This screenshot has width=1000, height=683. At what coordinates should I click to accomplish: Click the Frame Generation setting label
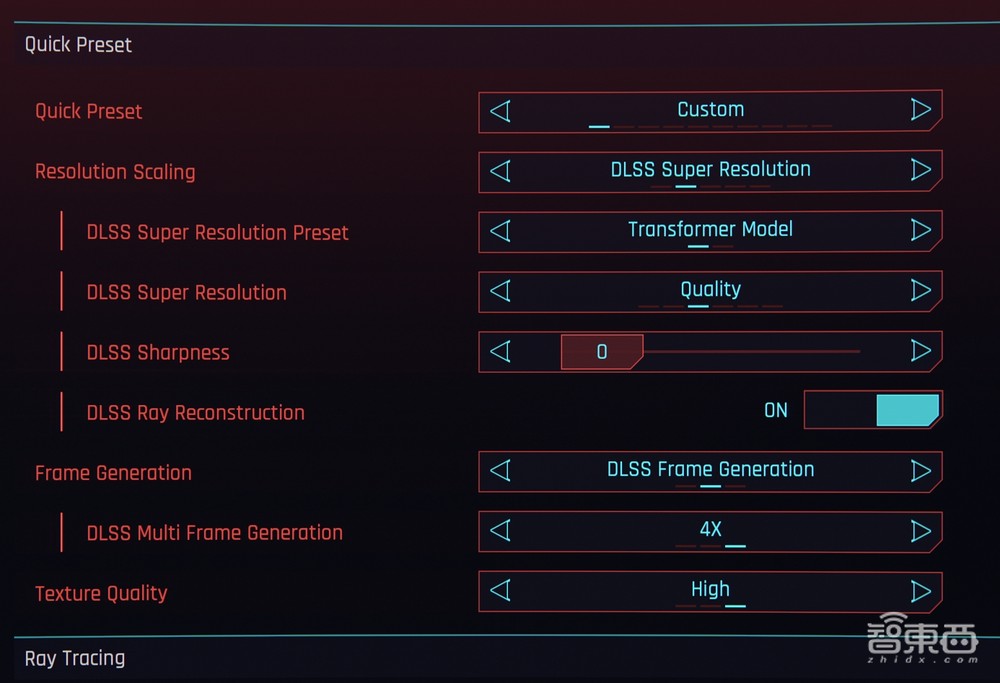(x=113, y=473)
